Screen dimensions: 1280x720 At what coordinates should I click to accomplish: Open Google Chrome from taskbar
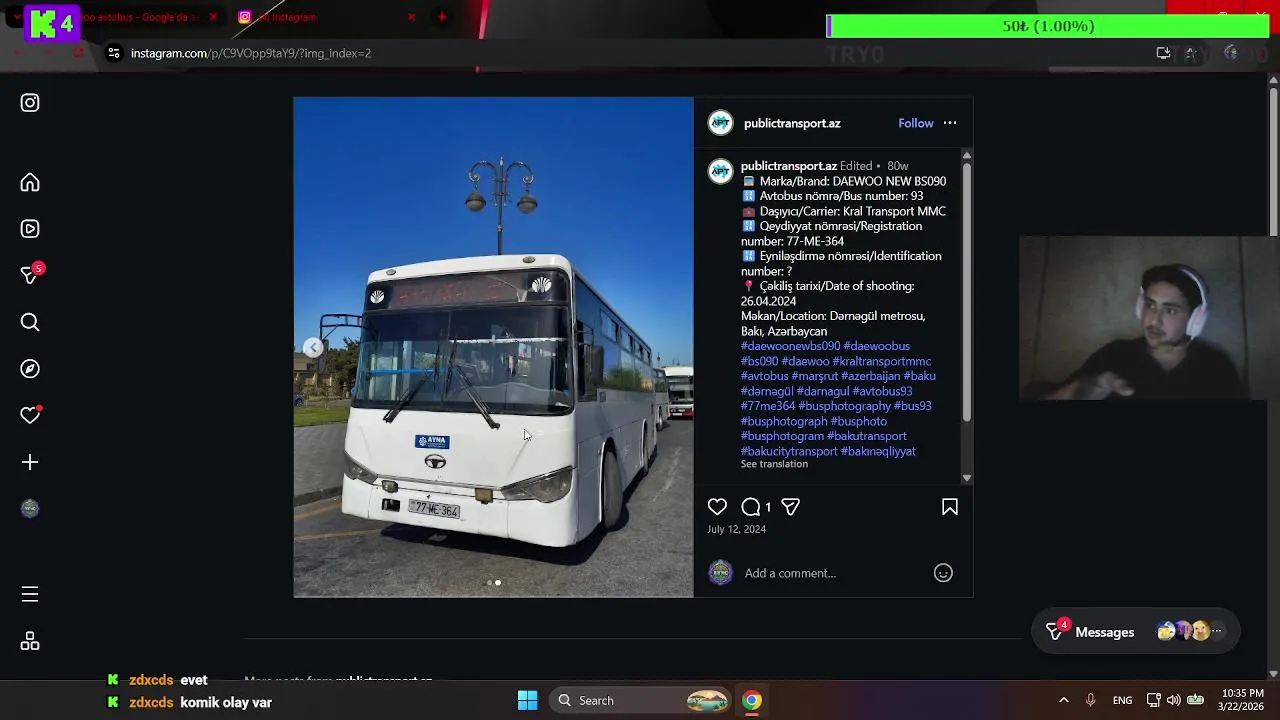pyautogui.click(x=752, y=700)
